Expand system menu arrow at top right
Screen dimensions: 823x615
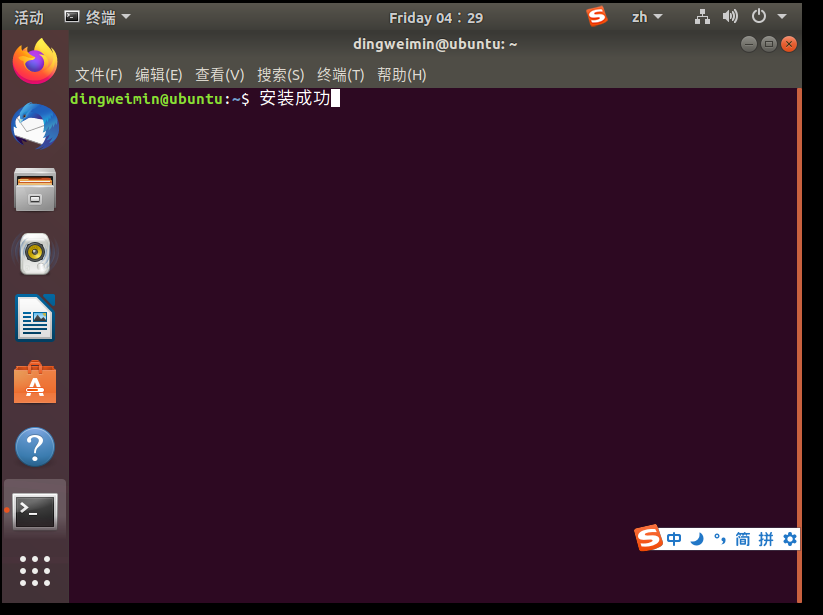point(782,17)
